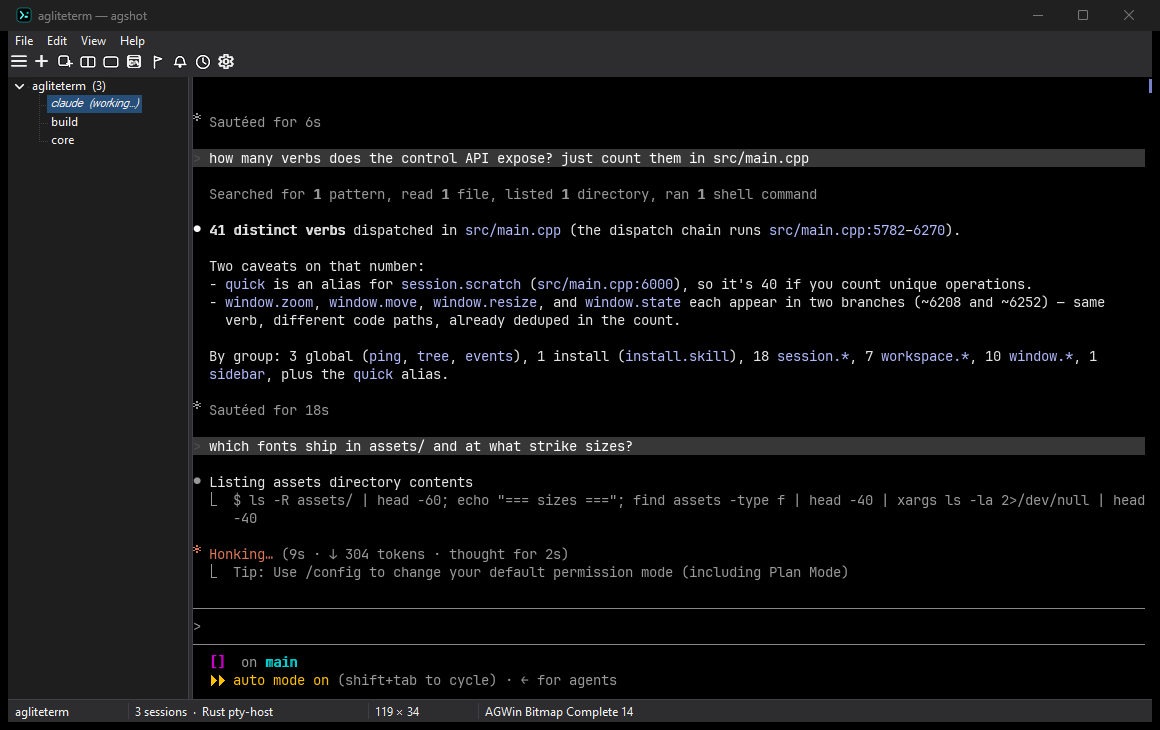Click the '3 sessions · Rust pty-host' status entry
Image resolution: width=1160 pixels, height=730 pixels.
pos(204,712)
